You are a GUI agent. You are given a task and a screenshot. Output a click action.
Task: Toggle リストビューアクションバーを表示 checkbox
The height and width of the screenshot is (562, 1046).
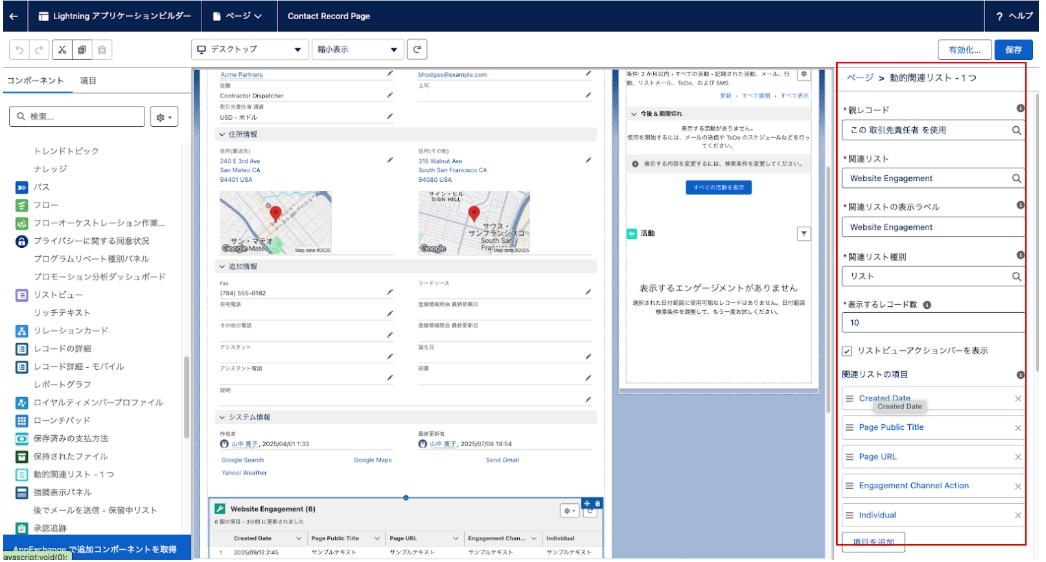tap(847, 351)
